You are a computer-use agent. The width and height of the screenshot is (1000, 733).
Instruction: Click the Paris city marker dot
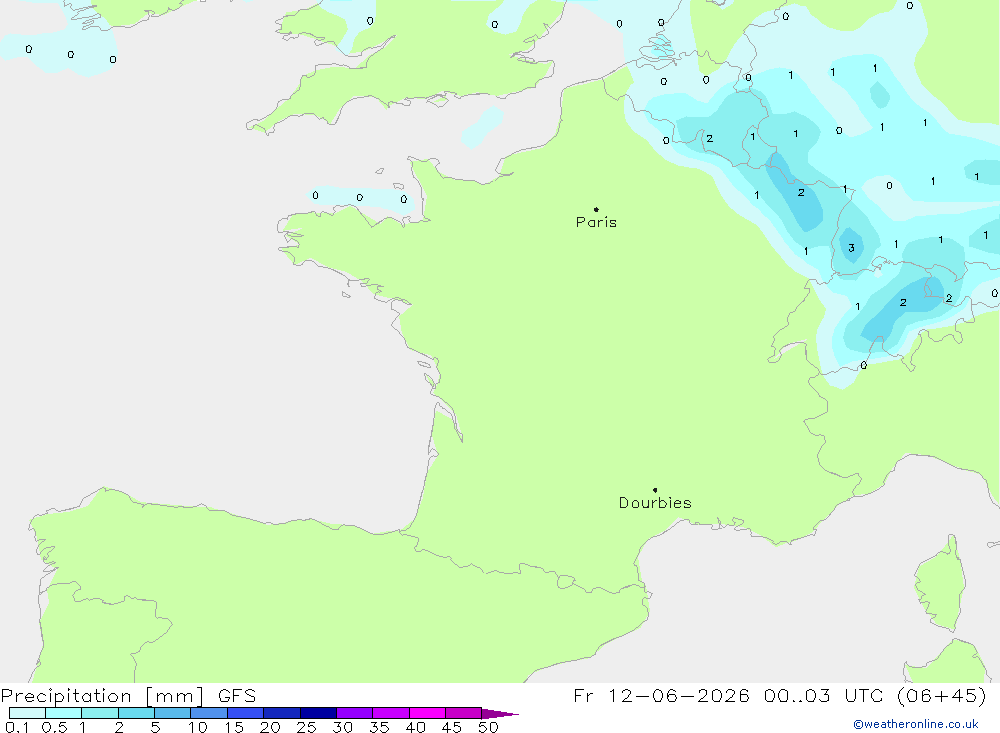coord(596,209)
